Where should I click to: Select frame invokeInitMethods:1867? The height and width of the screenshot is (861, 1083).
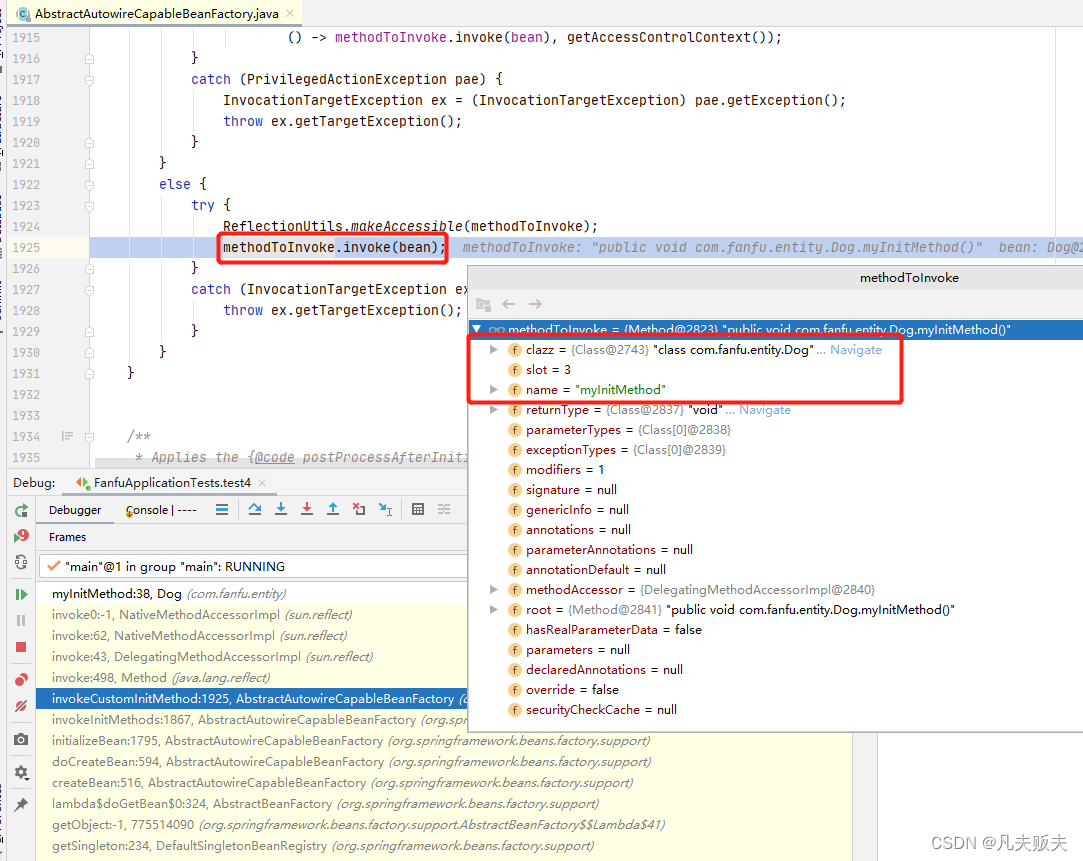tap(252, 719)
